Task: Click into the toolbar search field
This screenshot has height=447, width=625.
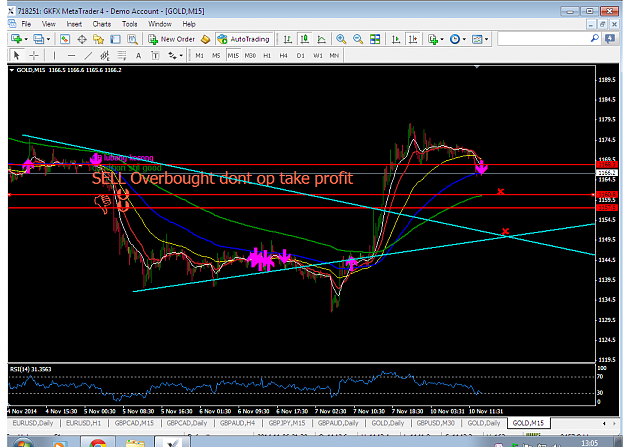Action: pyautogui.click(x=544, y=39)
